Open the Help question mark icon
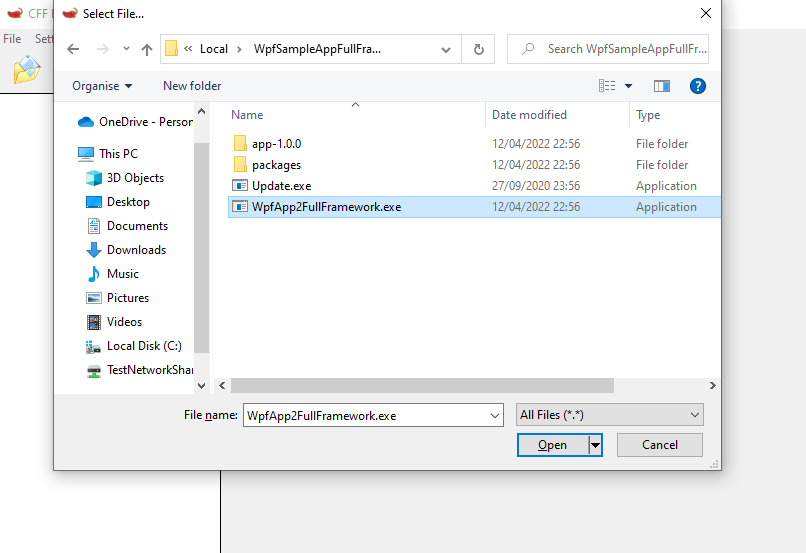806x553 pixels. pyautogui.click(x=698, y=86)
